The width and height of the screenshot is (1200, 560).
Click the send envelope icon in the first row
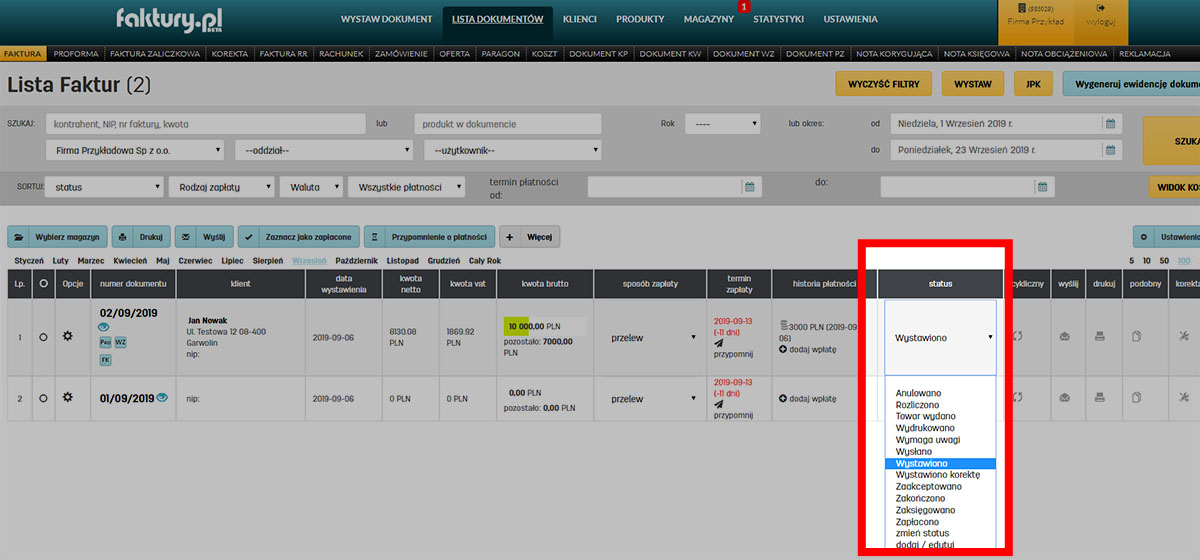1064,336
